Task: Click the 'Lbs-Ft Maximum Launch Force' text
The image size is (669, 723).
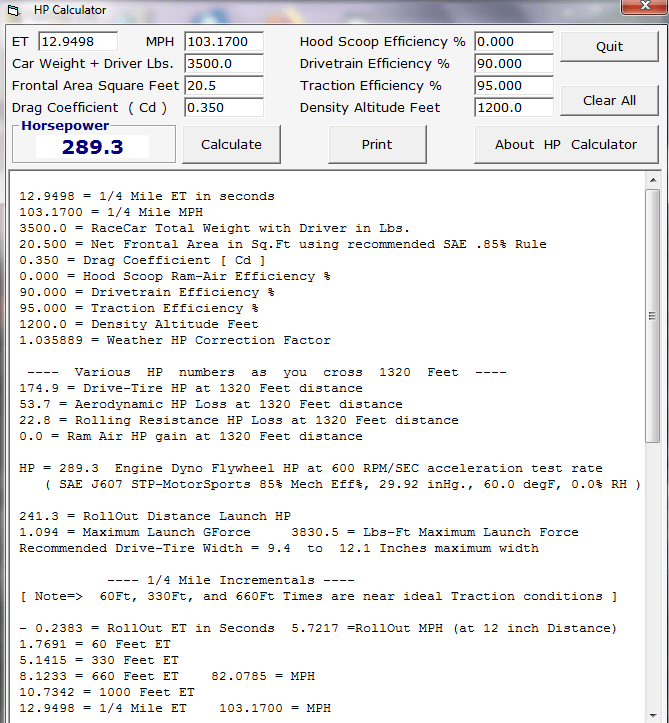Action: (435, 532)
